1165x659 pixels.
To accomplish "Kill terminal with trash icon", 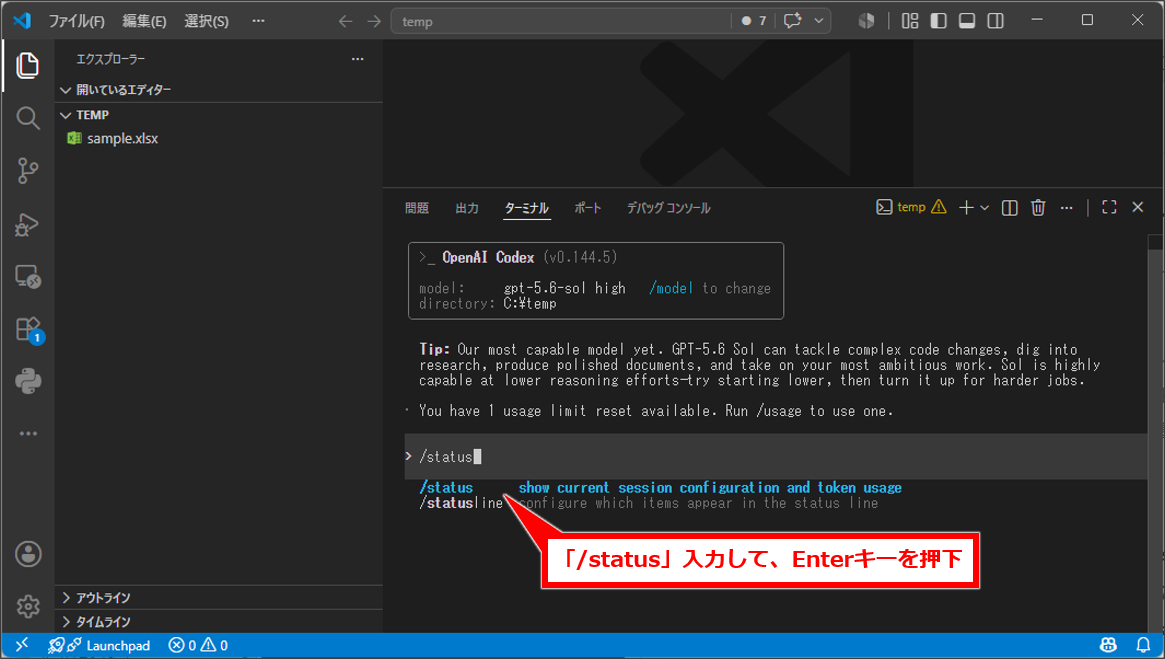I will coord(1038,208).
